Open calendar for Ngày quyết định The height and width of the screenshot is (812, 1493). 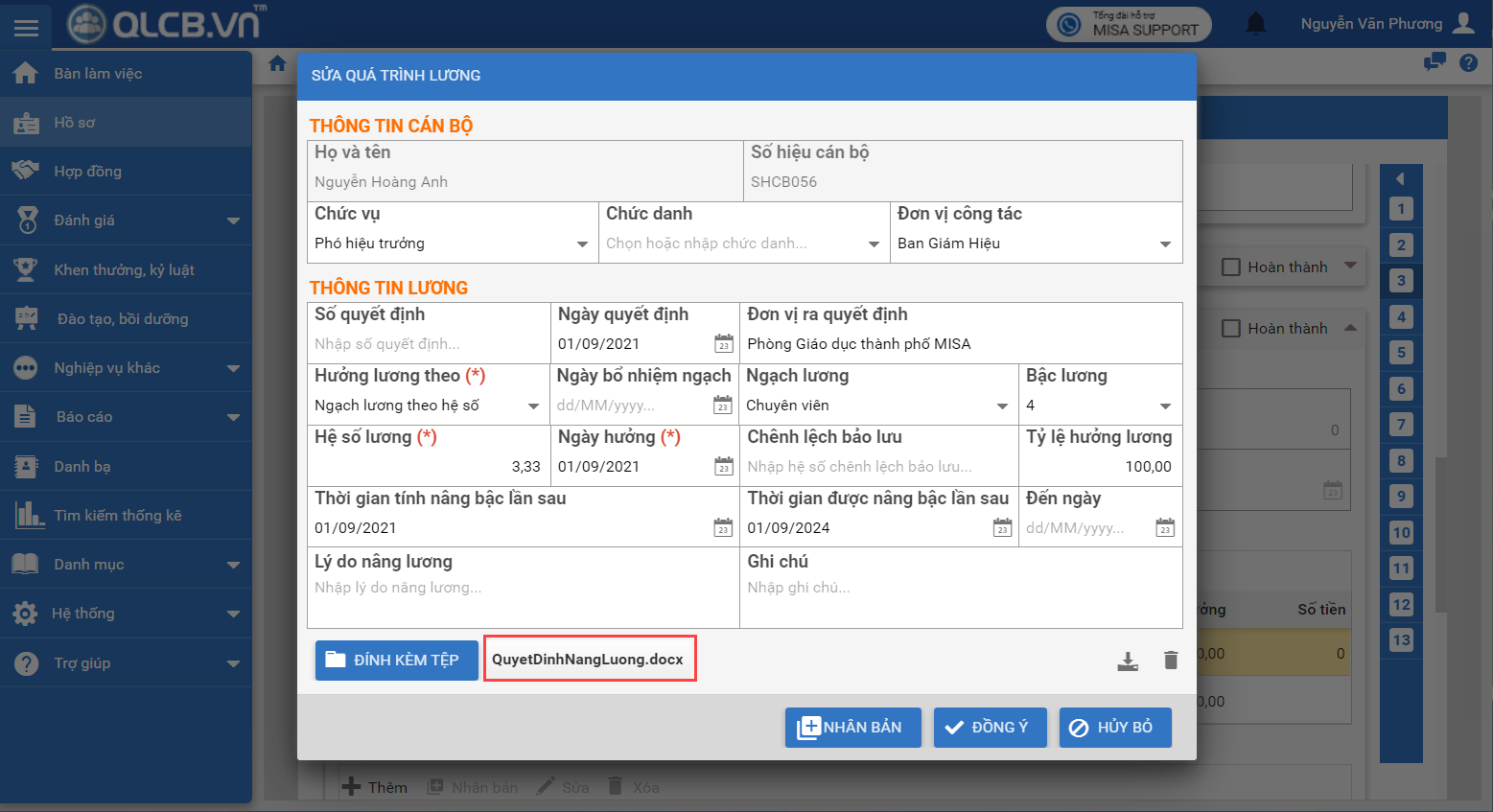[x=723, y=344]
